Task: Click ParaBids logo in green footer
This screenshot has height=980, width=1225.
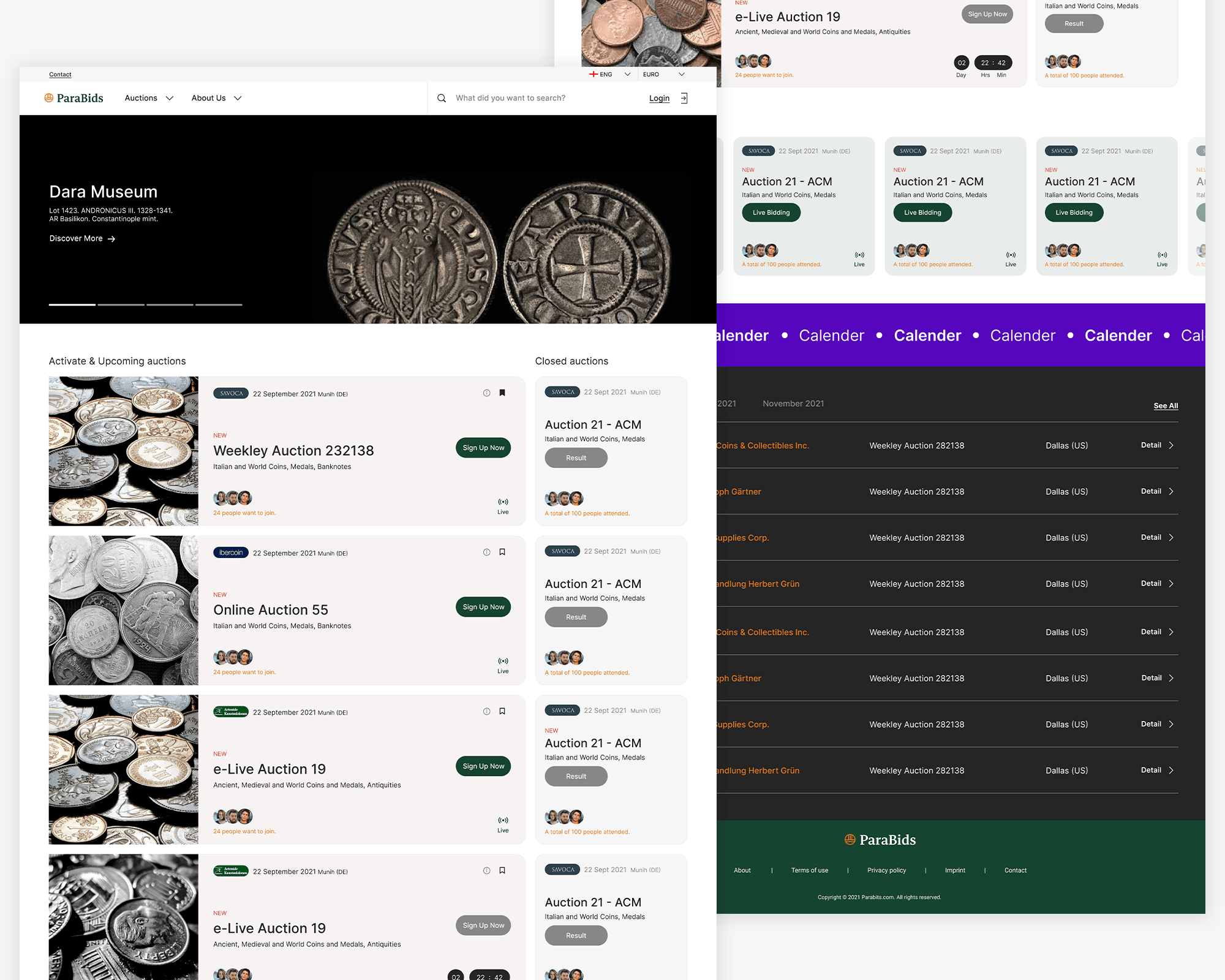Action: [880, 840]
